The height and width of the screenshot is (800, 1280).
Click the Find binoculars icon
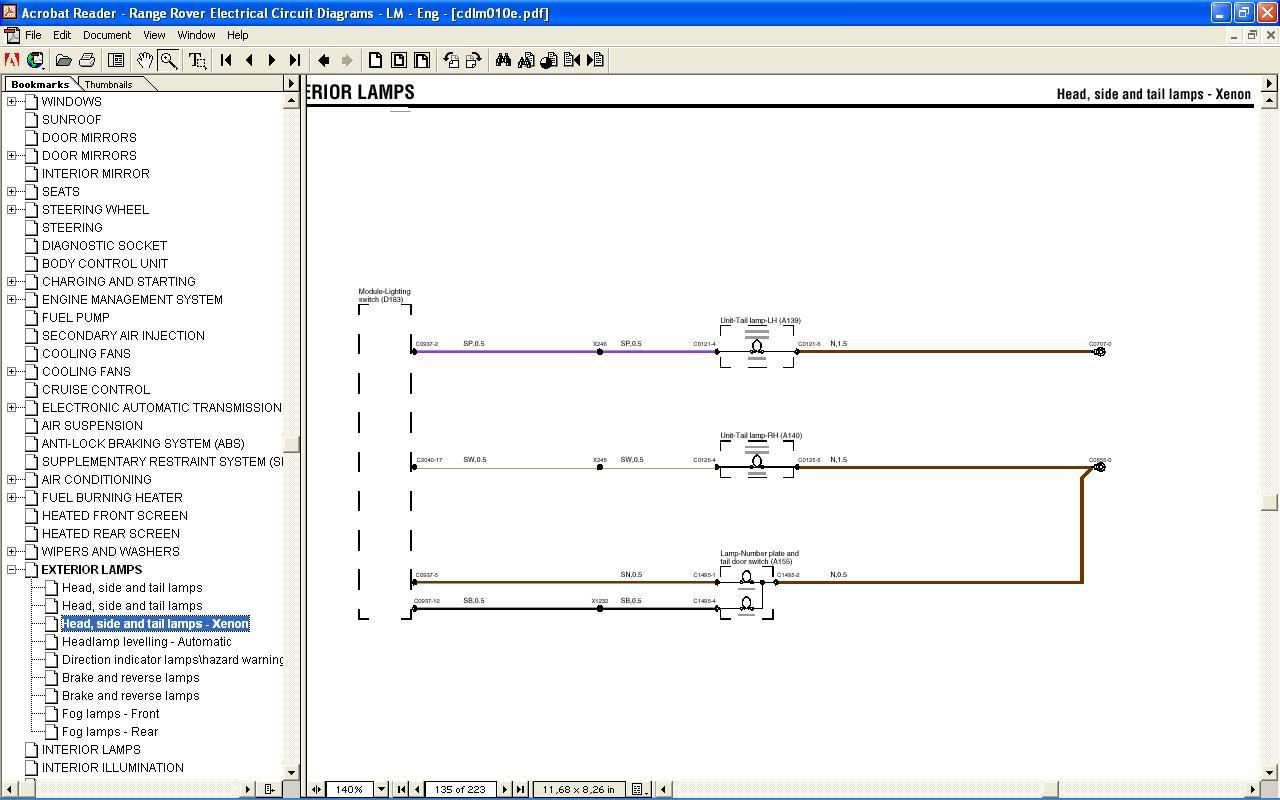click(x=503, y=60)
